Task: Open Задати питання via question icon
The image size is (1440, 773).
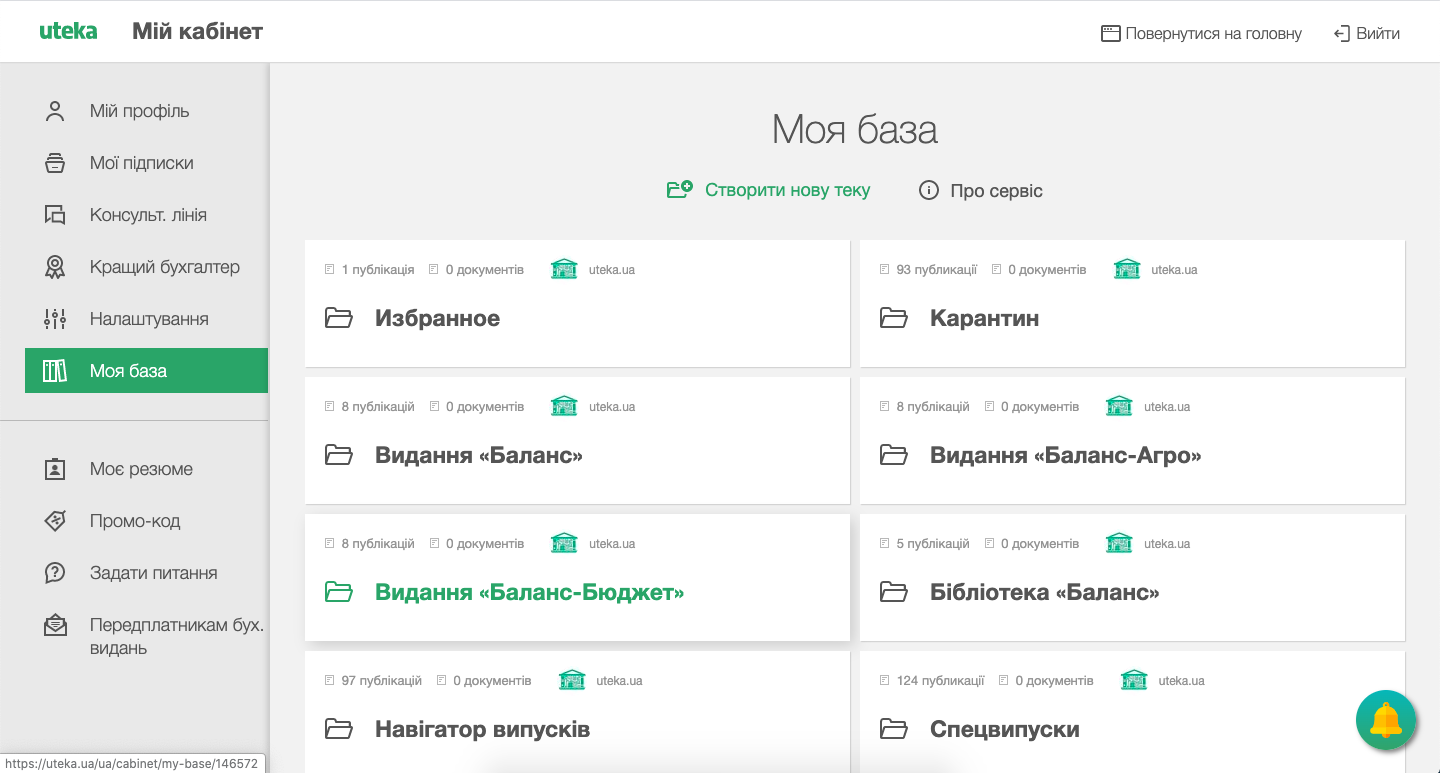Action: pos(55,572)
